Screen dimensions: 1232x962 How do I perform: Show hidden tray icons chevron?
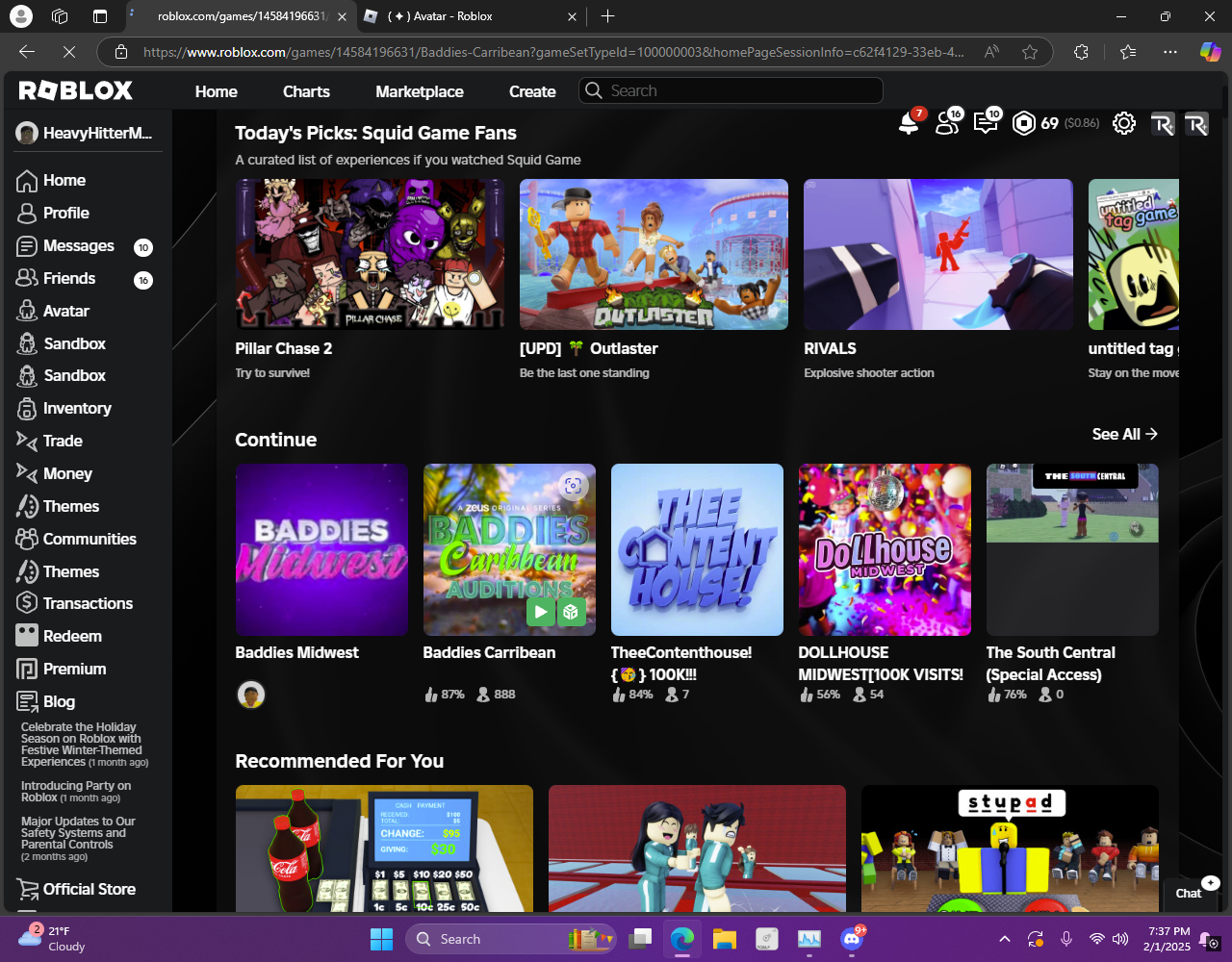pos(1005,939)
